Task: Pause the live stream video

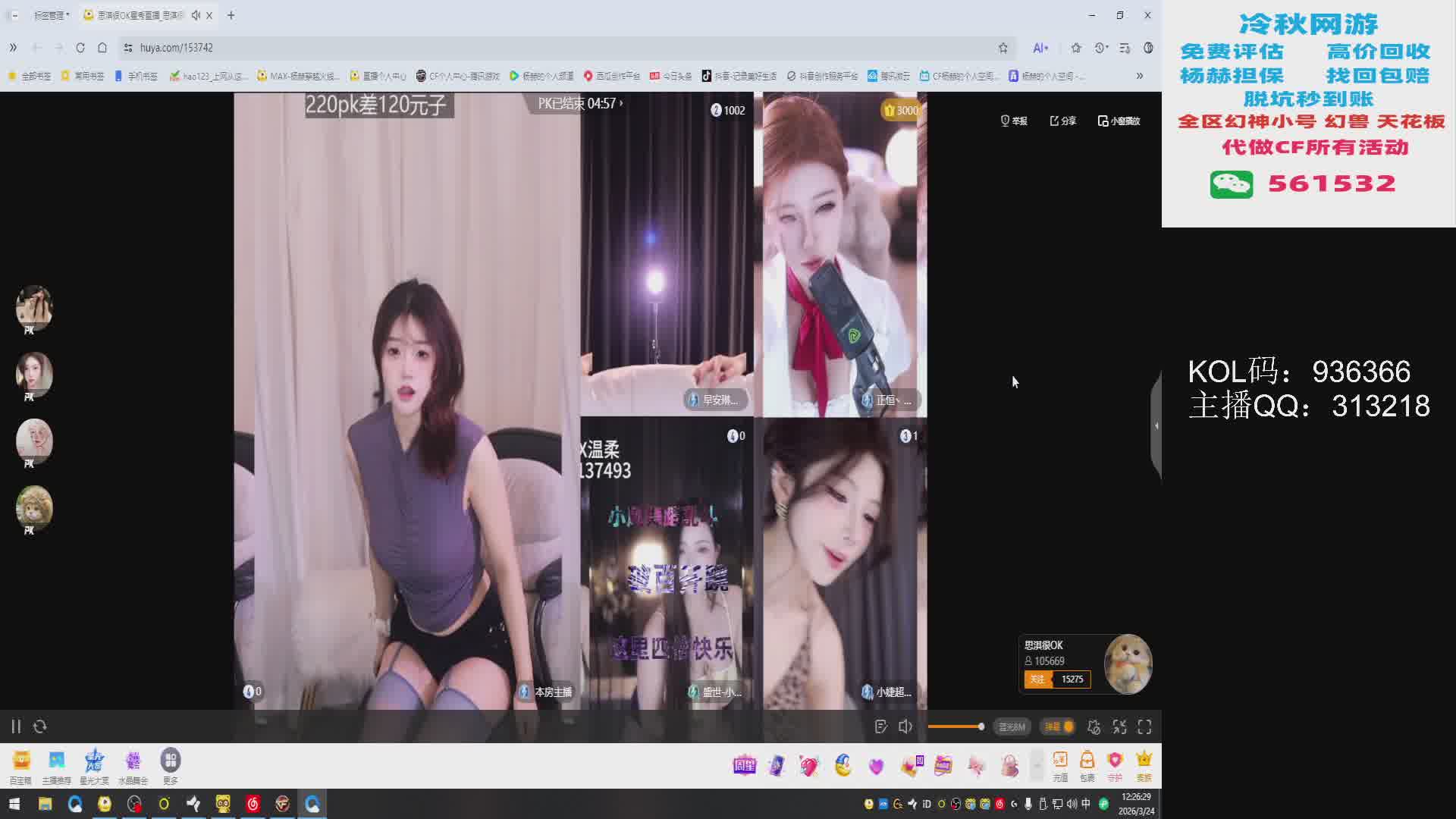Action: [x=16, y=726]
